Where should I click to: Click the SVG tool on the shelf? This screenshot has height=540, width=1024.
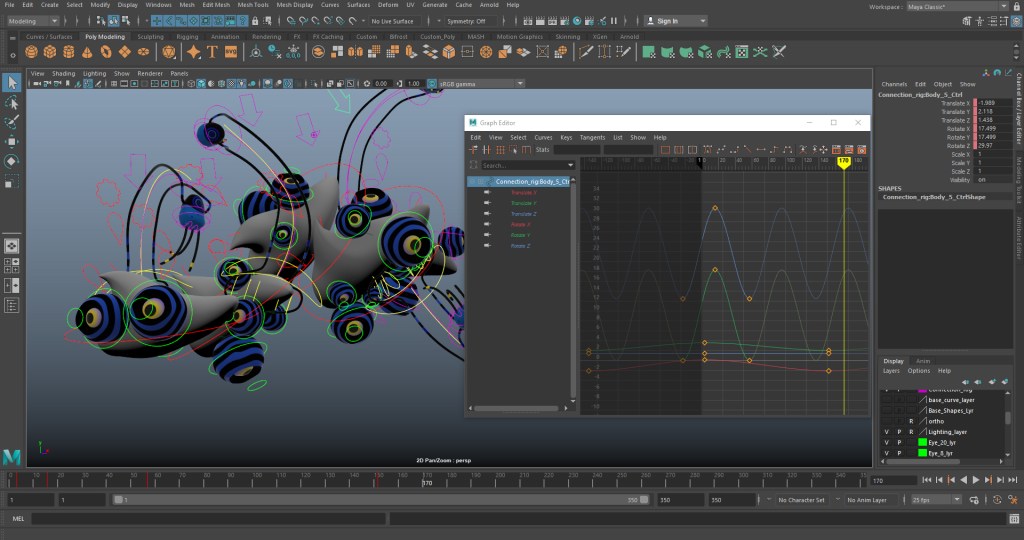231,52
